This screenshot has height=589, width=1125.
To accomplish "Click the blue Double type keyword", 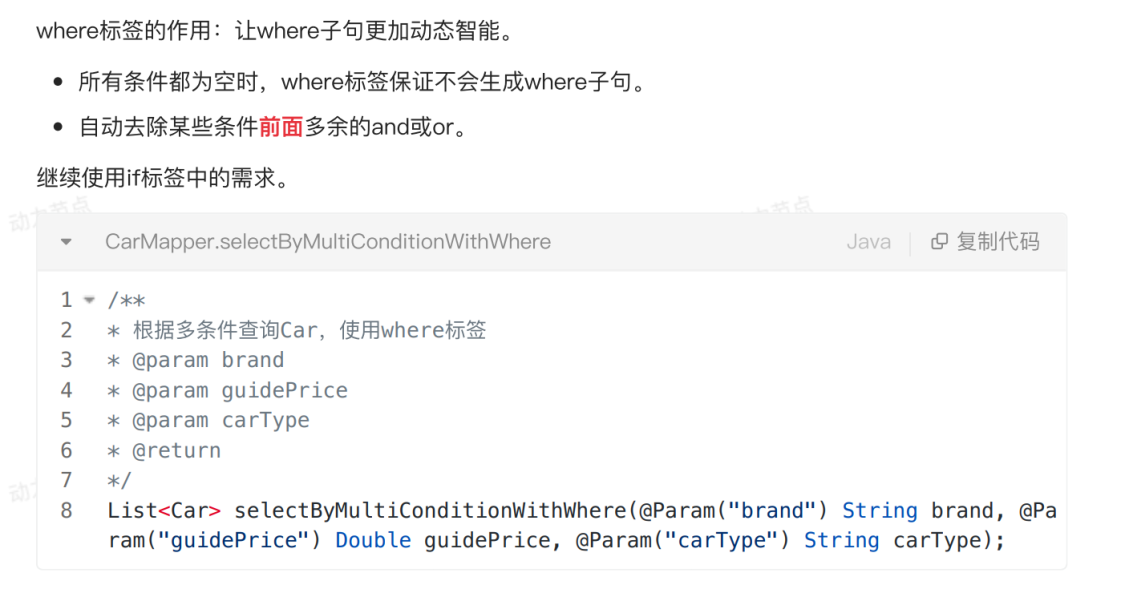I will (x=373, y=540).
